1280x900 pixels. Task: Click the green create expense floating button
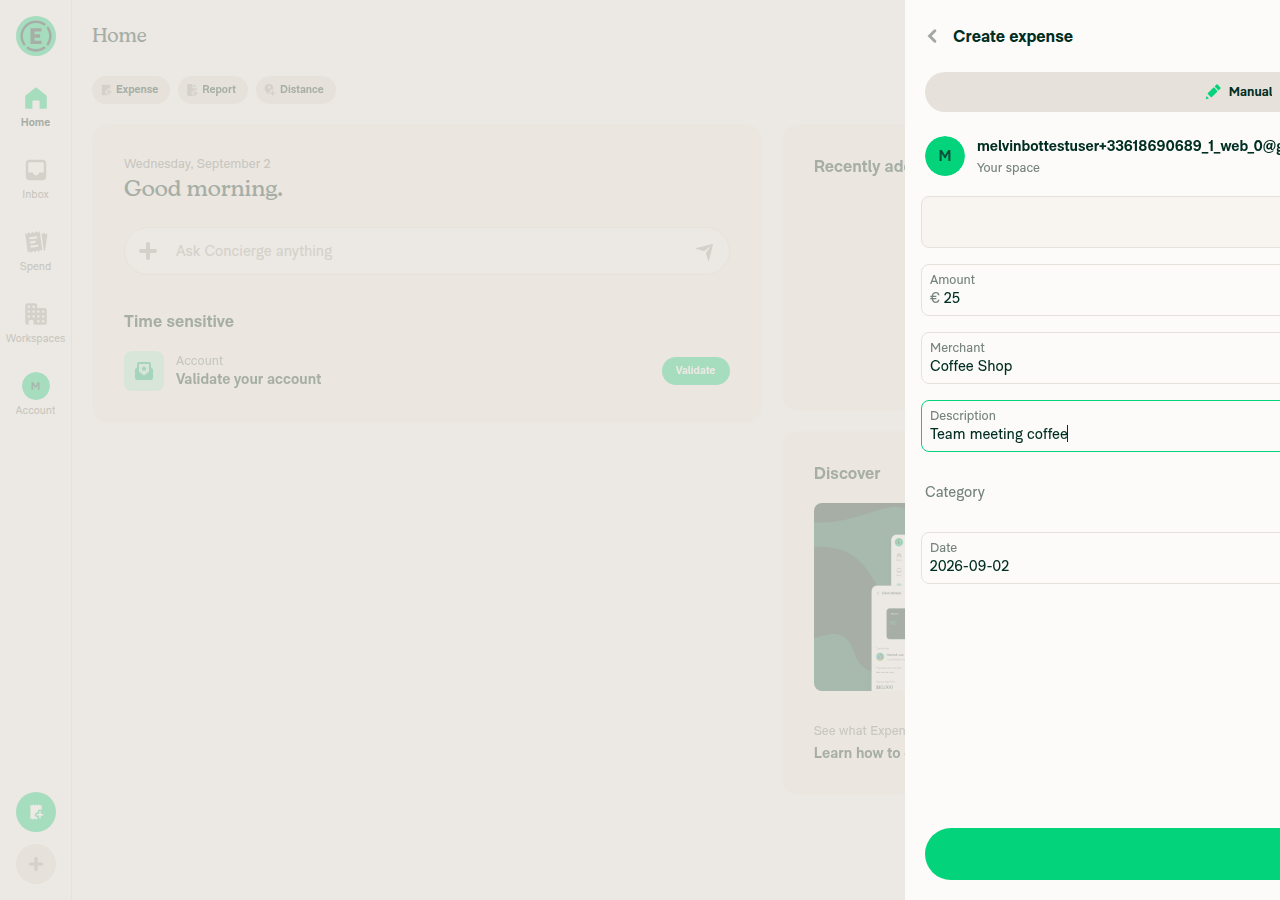[x=36, y=812]
